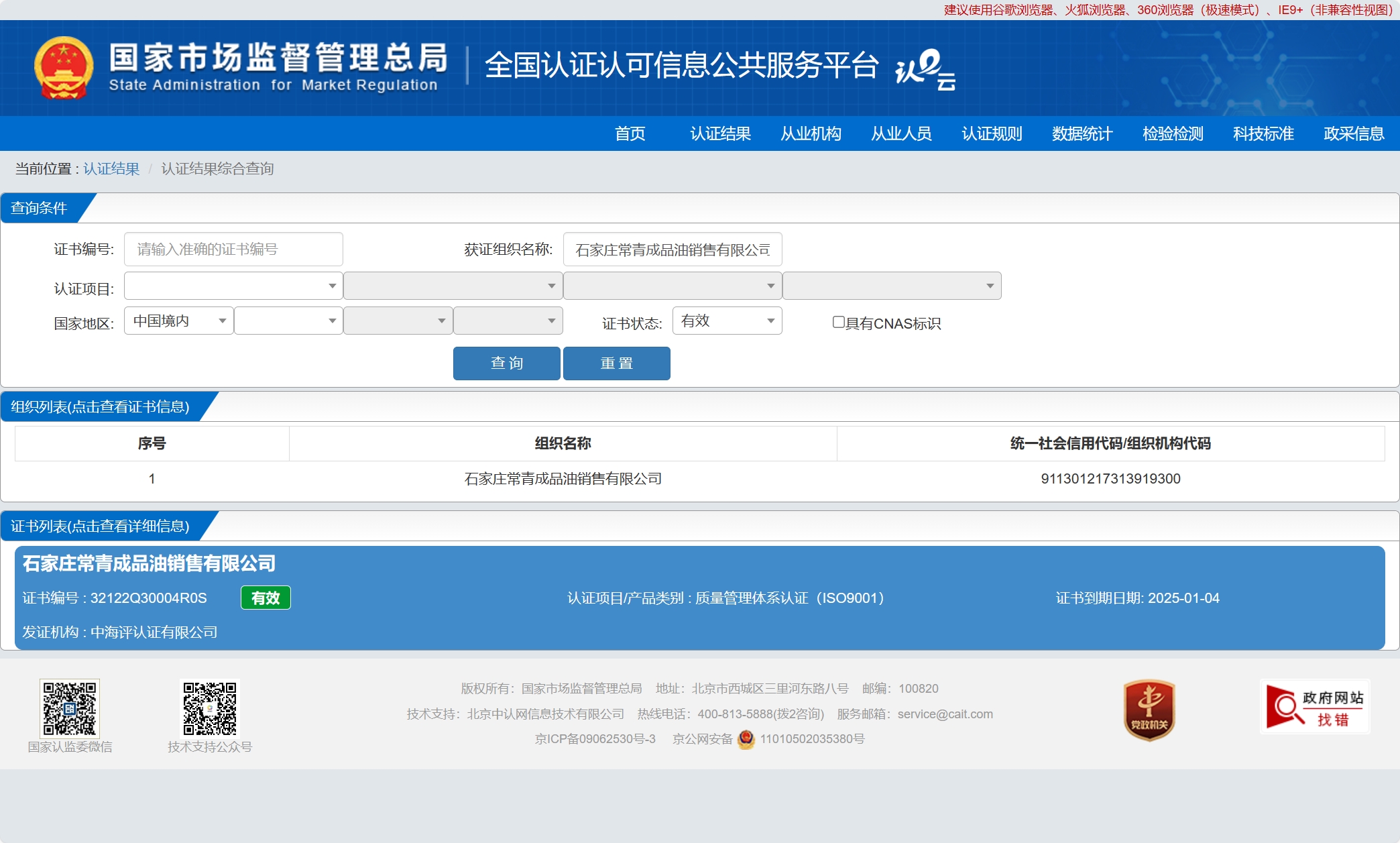This screenshot has width=1400, height=843.
Task: Open the 科技标准 navigation menu
Action: [x=1264, y=133]
